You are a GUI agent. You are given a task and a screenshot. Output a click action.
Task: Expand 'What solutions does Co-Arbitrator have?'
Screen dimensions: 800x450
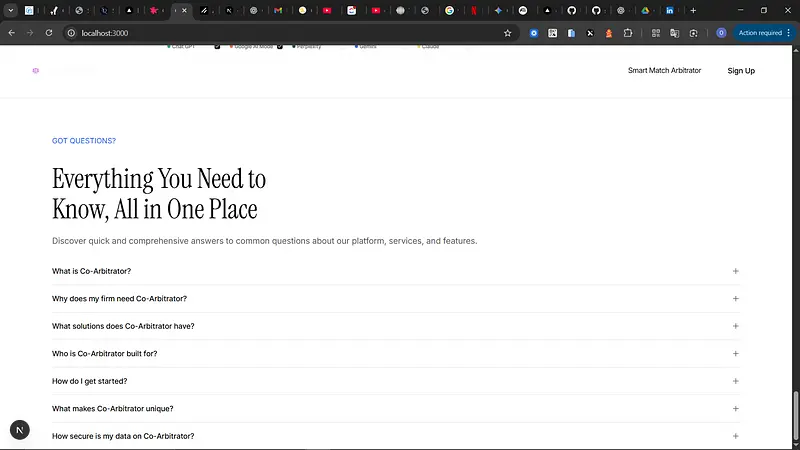click(x=735, y=326)
